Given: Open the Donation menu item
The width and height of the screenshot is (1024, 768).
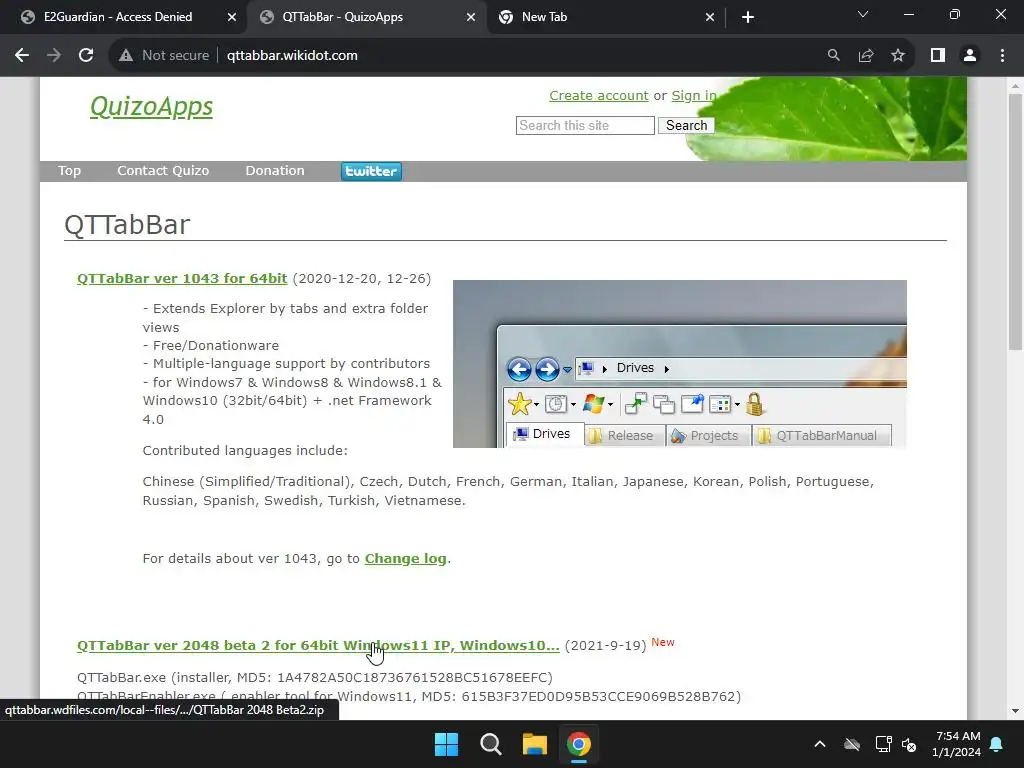Looking at the screenshot, I should tap(275, 170).
